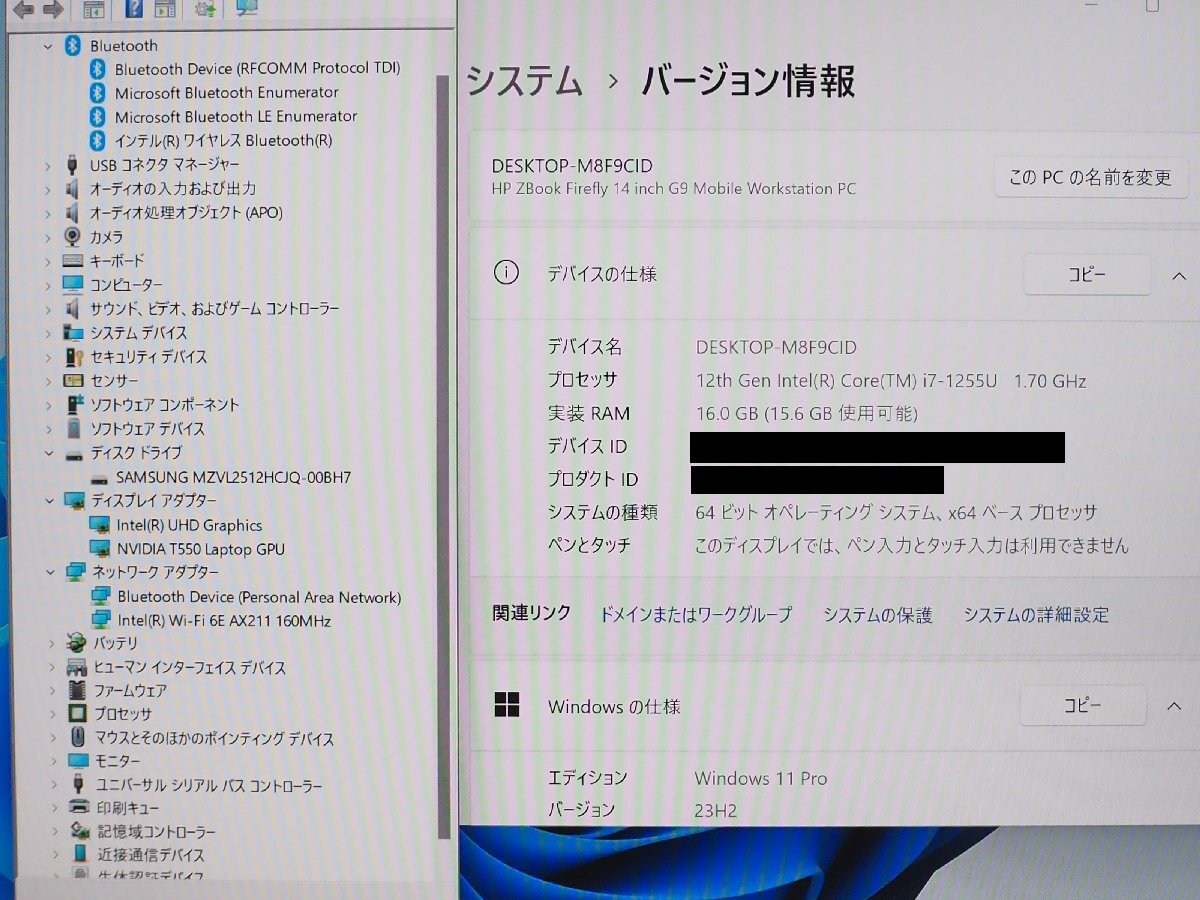Image resolution: width=1200 pixels, height=900 pixels.
Task: Expand the システム デバイス node
Action: pyautogui.click(x=48, y=333)
